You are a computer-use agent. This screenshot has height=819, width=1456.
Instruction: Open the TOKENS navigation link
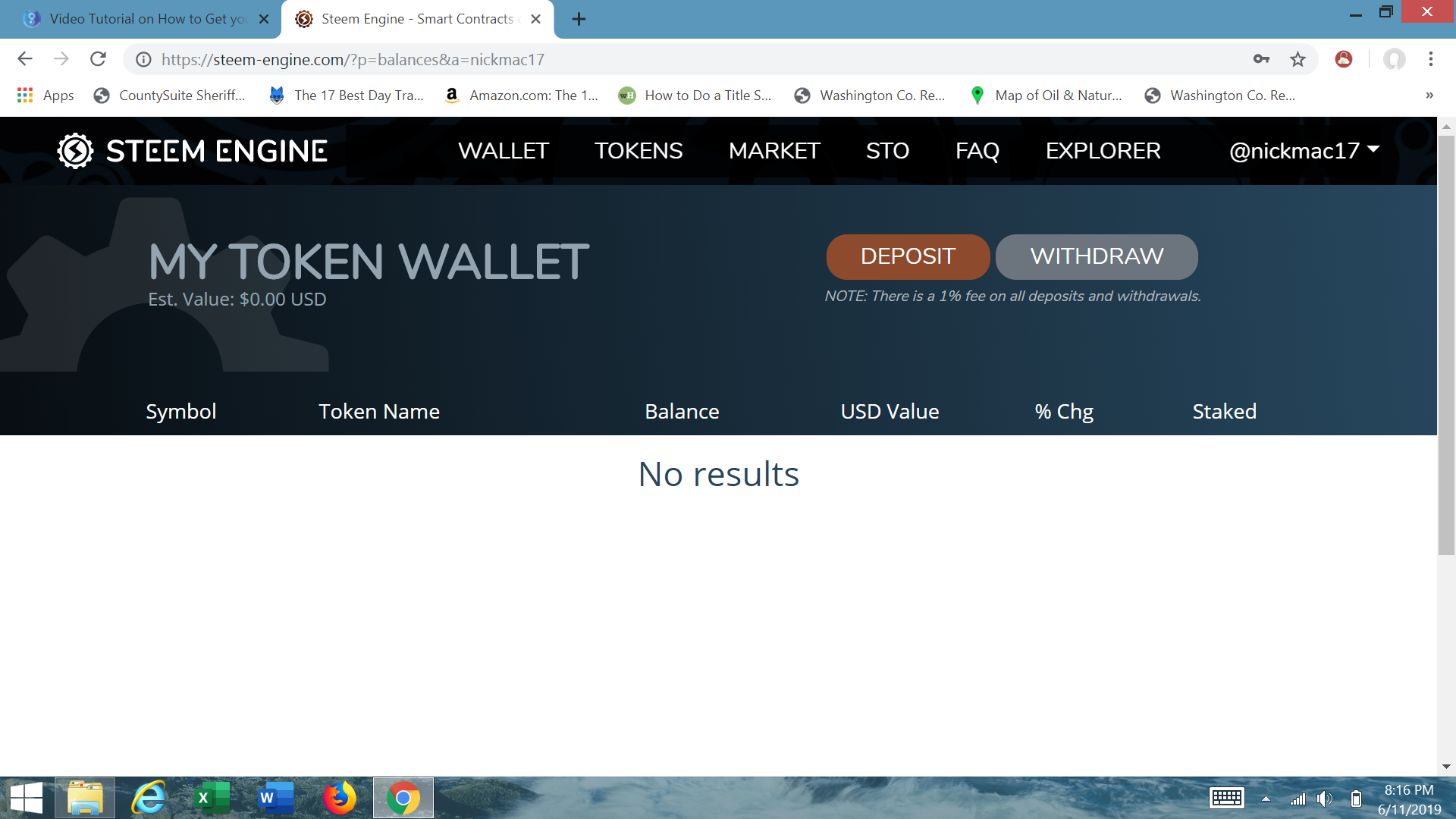tap(638, 151)
